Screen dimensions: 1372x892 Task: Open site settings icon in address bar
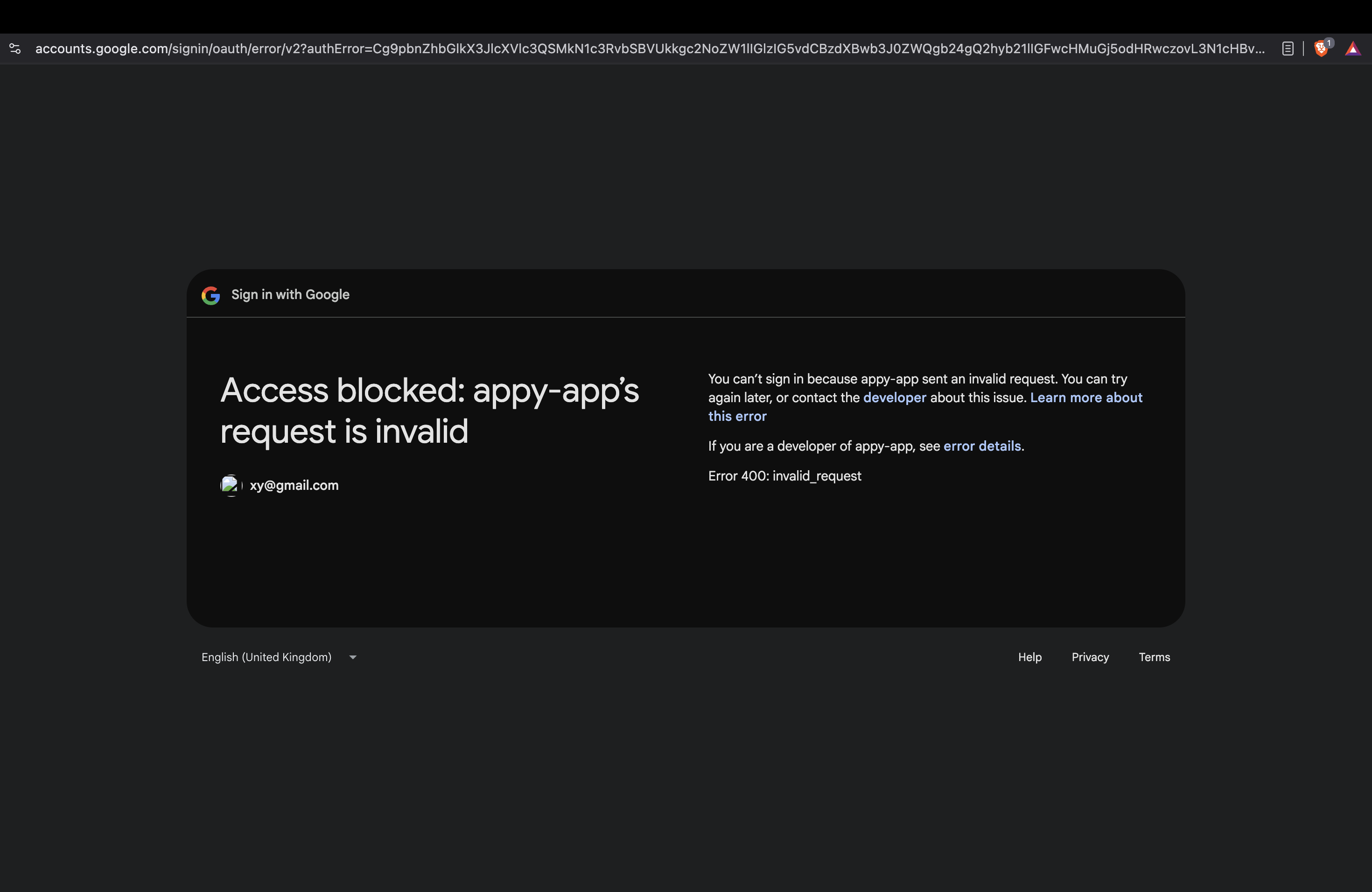click(x=15, y=49)
